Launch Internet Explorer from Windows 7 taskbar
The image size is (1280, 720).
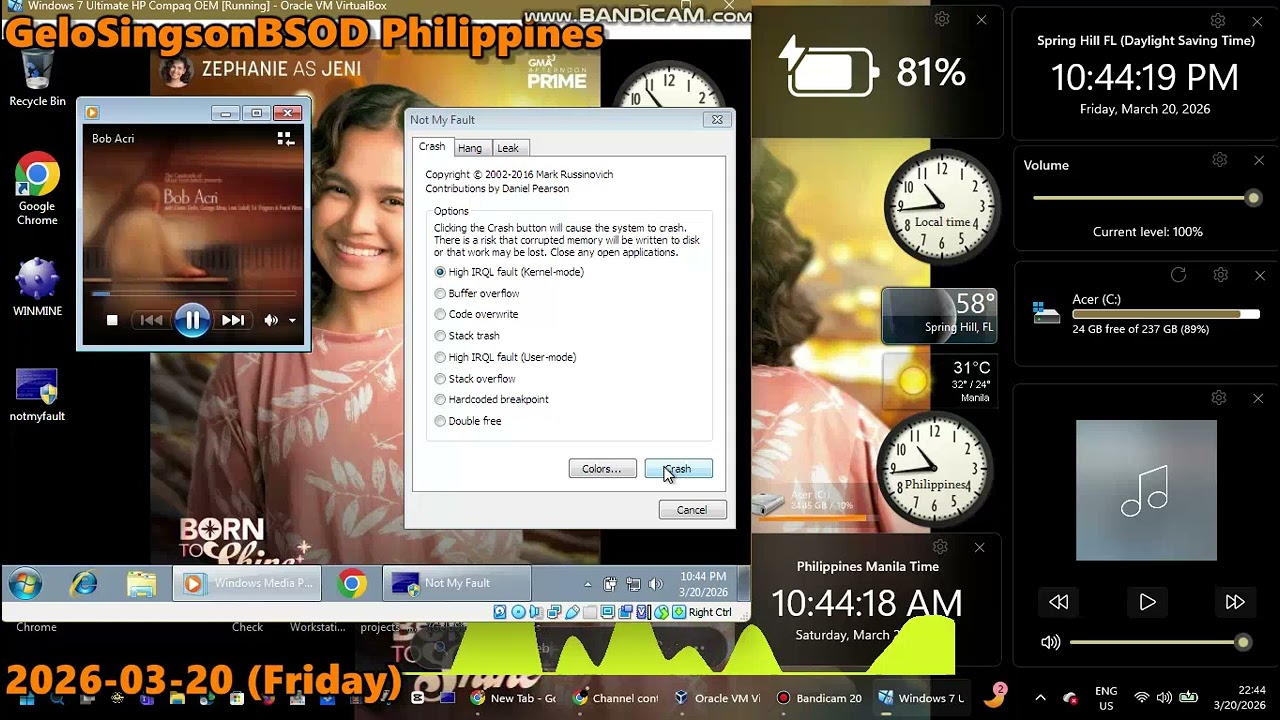tap(84, 583)
